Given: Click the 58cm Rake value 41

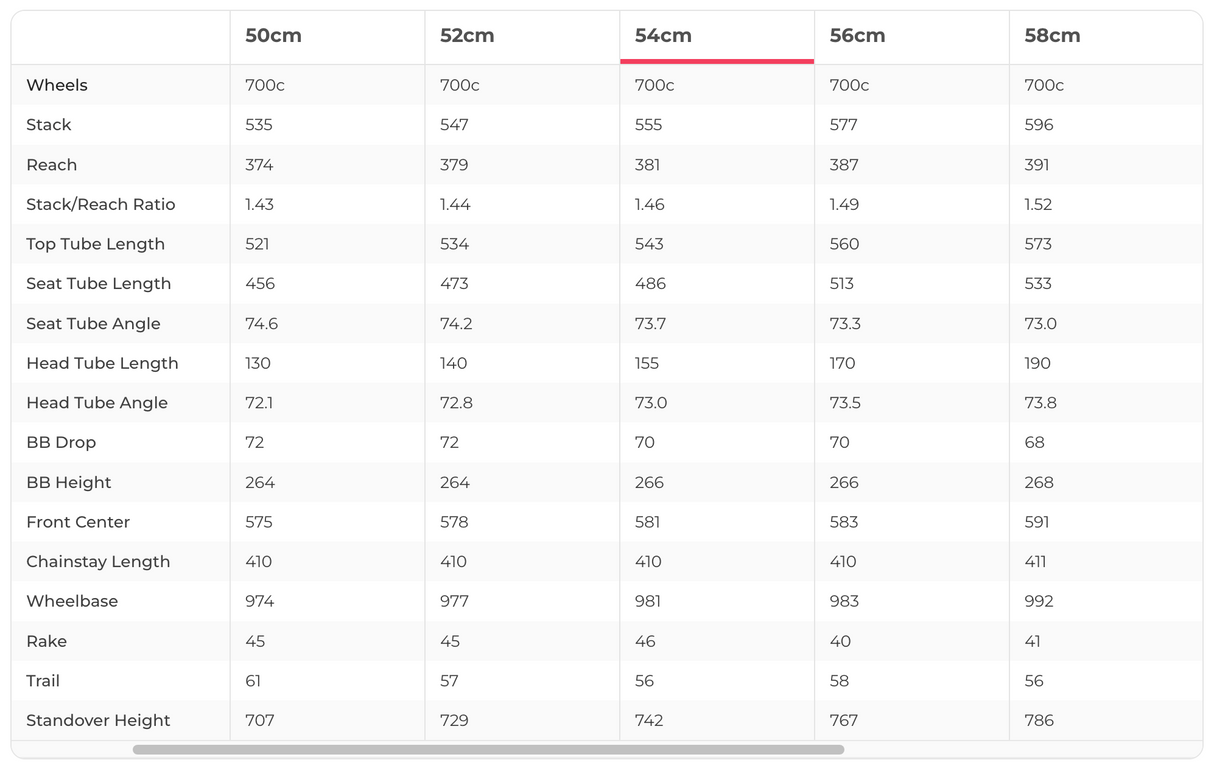Looking at the screenshot, I should coord(1033,641).
